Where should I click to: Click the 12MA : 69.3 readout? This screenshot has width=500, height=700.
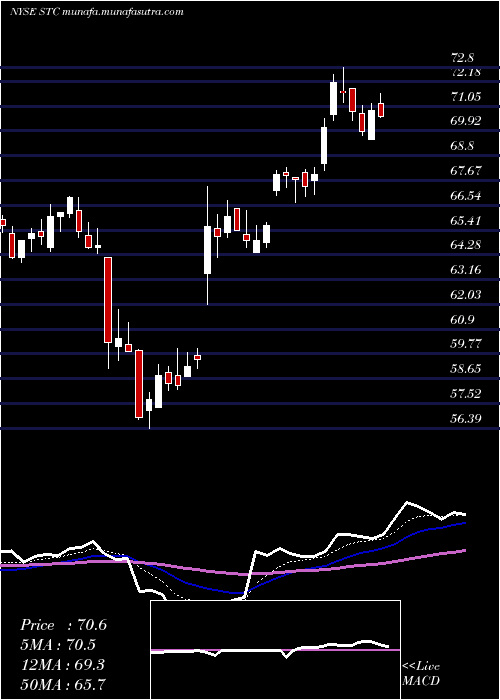tap(62, 664)
